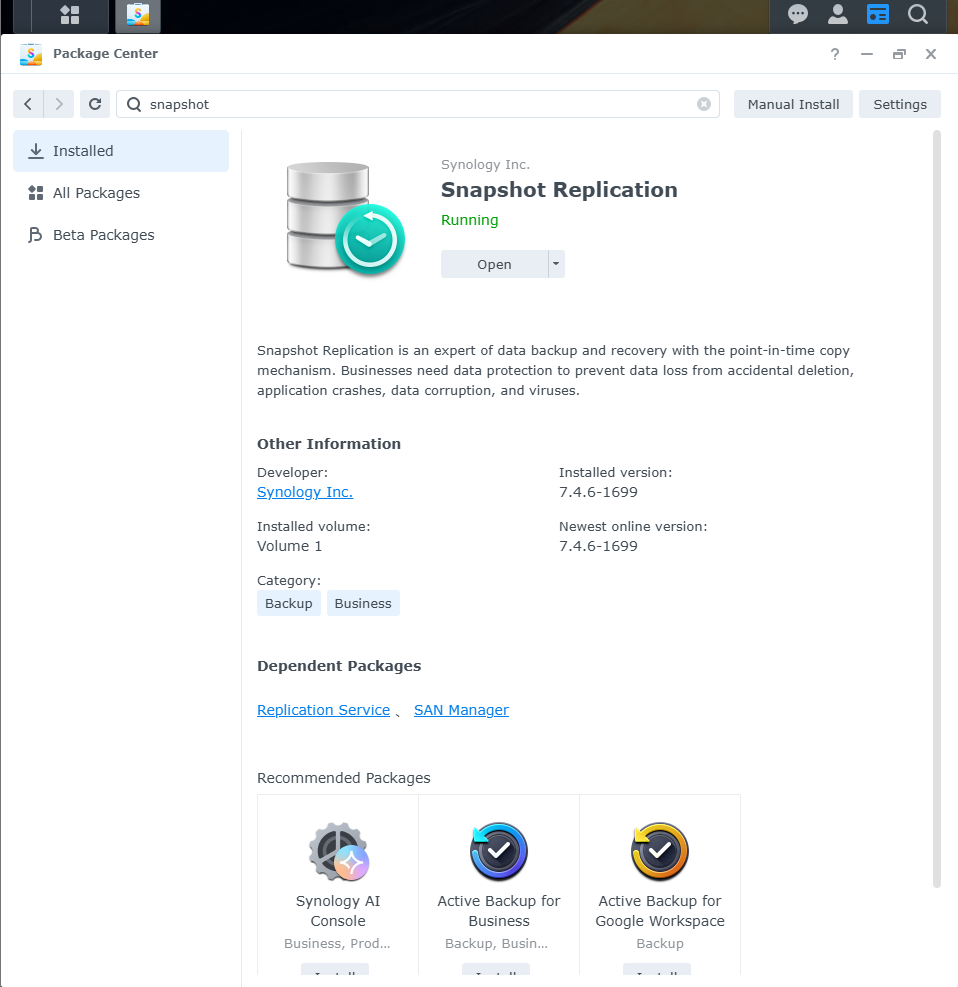Select Active Backup for Business thumbnail
The image size is (958, 987).
tap(499, 851)
